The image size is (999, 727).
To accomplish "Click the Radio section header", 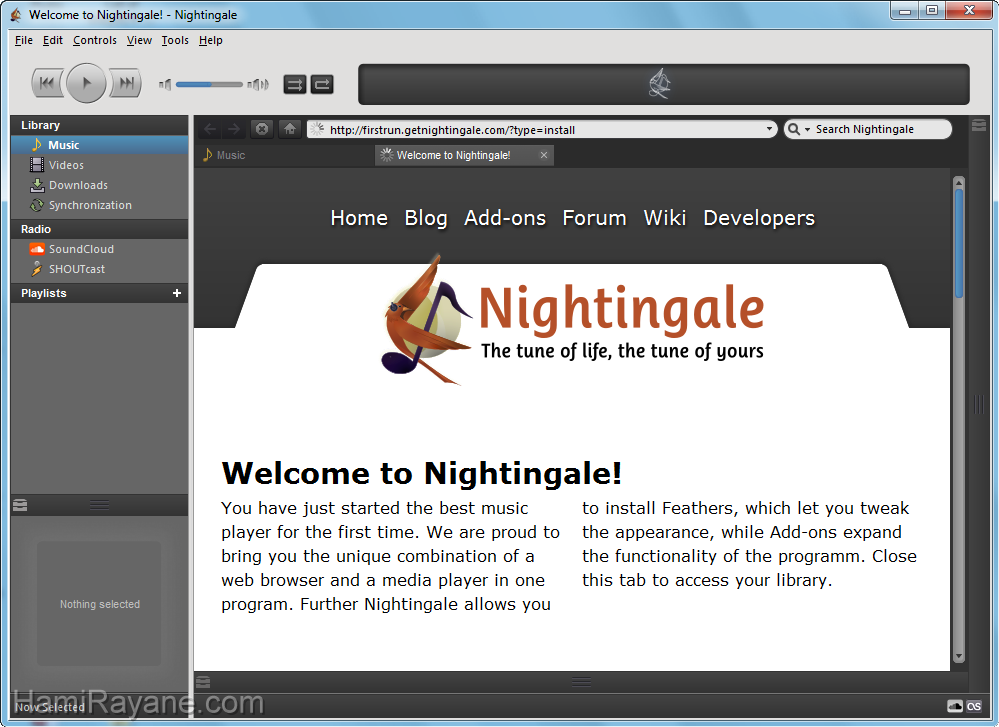I will pyautogui.click(x=99, y=229).
